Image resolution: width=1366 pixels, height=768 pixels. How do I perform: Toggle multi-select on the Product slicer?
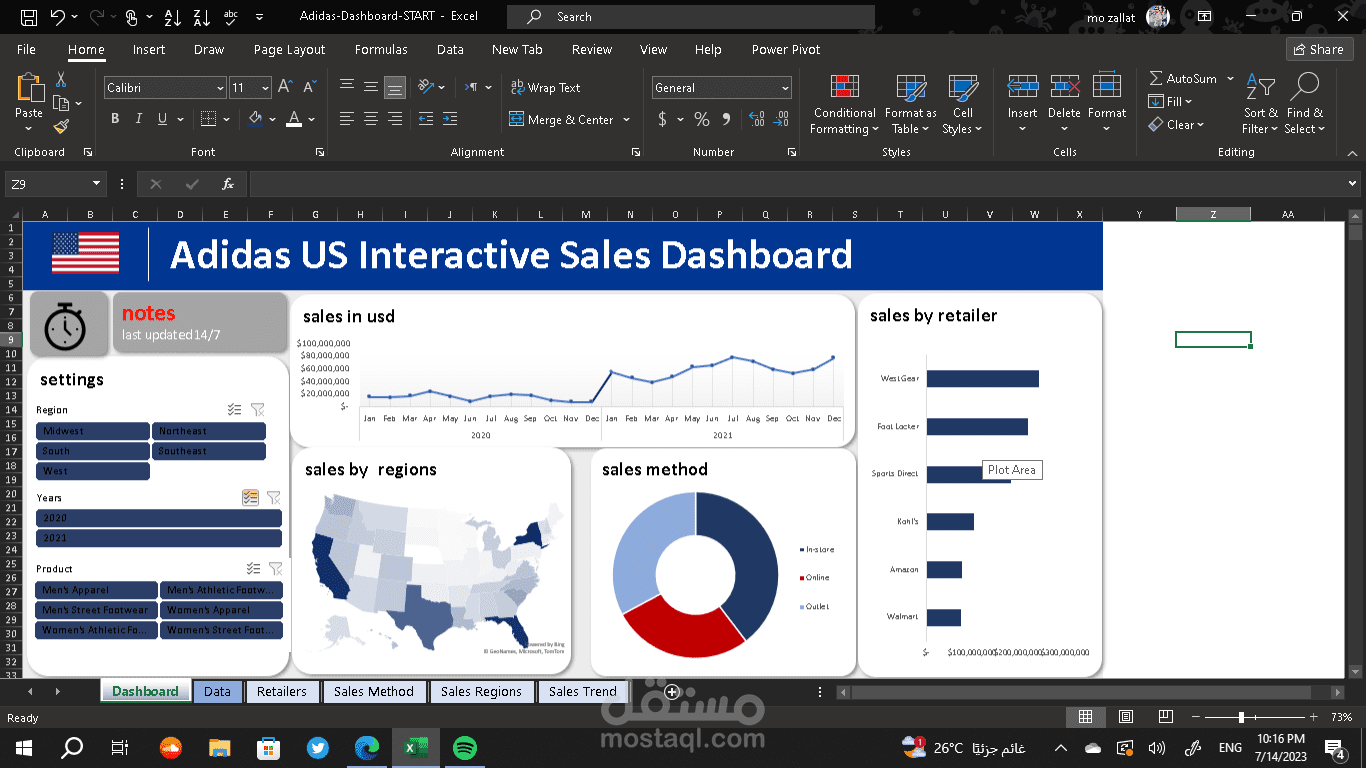[x=253, y=568]
